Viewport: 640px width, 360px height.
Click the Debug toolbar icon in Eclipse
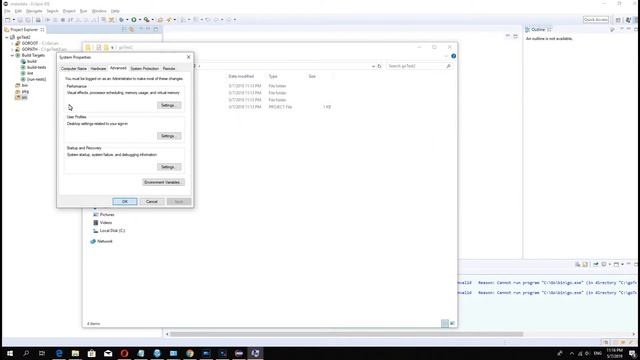(121, 20)
